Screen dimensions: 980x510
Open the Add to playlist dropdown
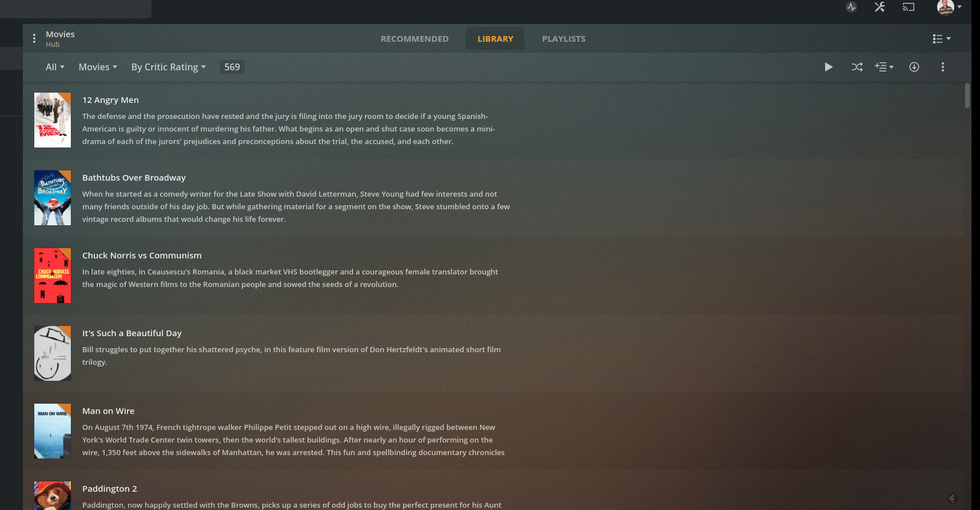tap(884, 67)
